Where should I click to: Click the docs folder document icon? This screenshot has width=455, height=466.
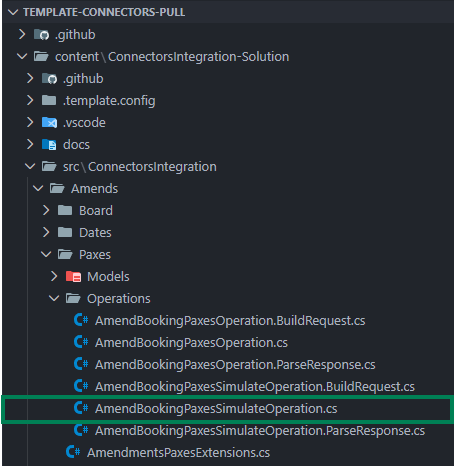(x=49, y=144)
